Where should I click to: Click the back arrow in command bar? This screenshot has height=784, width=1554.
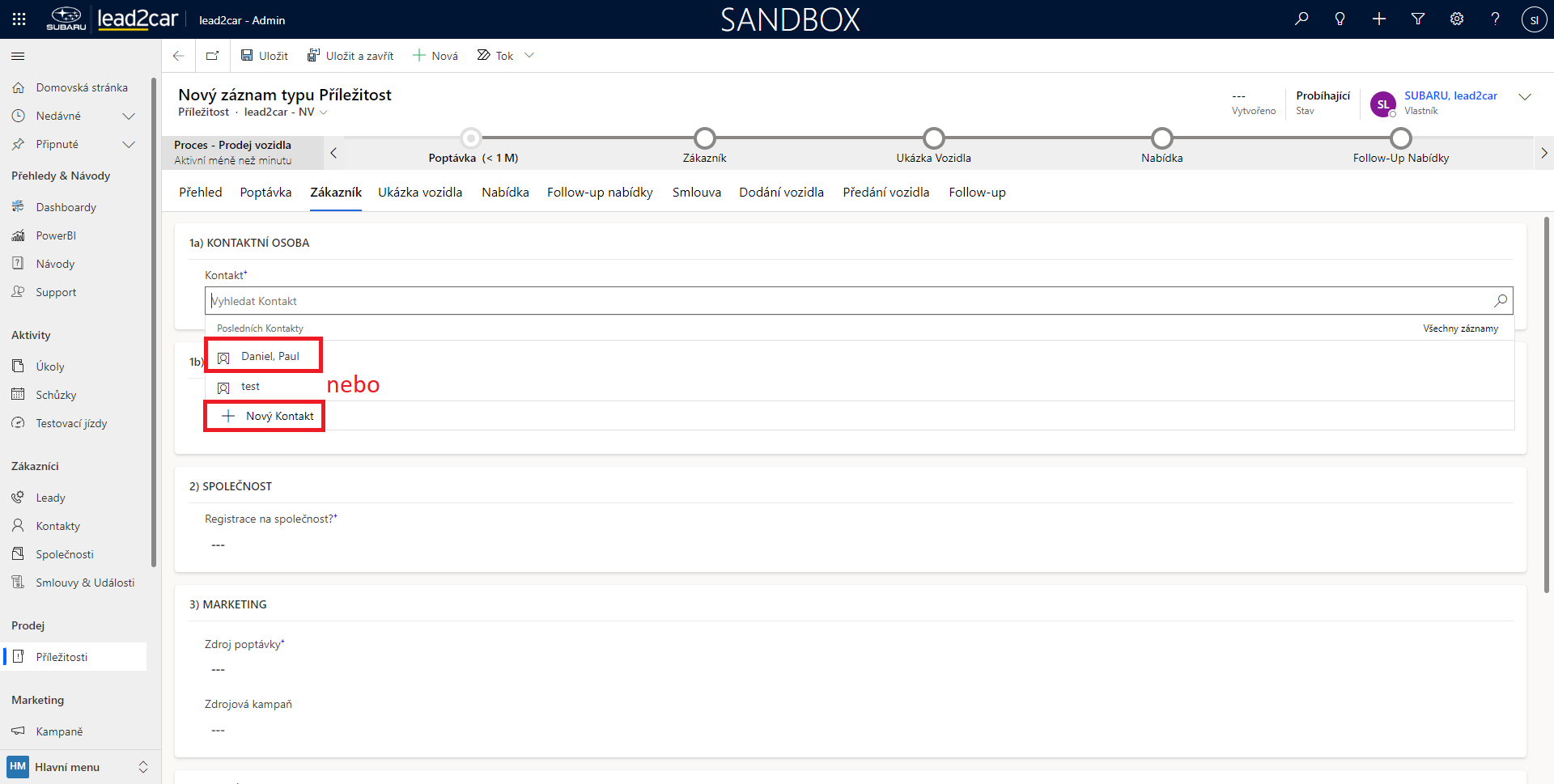(179, 56)
